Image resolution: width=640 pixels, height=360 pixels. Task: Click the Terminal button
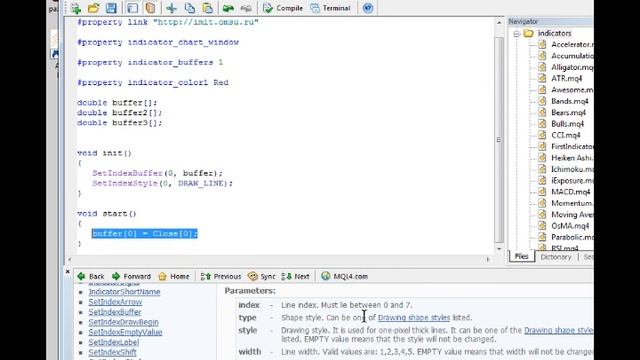pos(330,8)
